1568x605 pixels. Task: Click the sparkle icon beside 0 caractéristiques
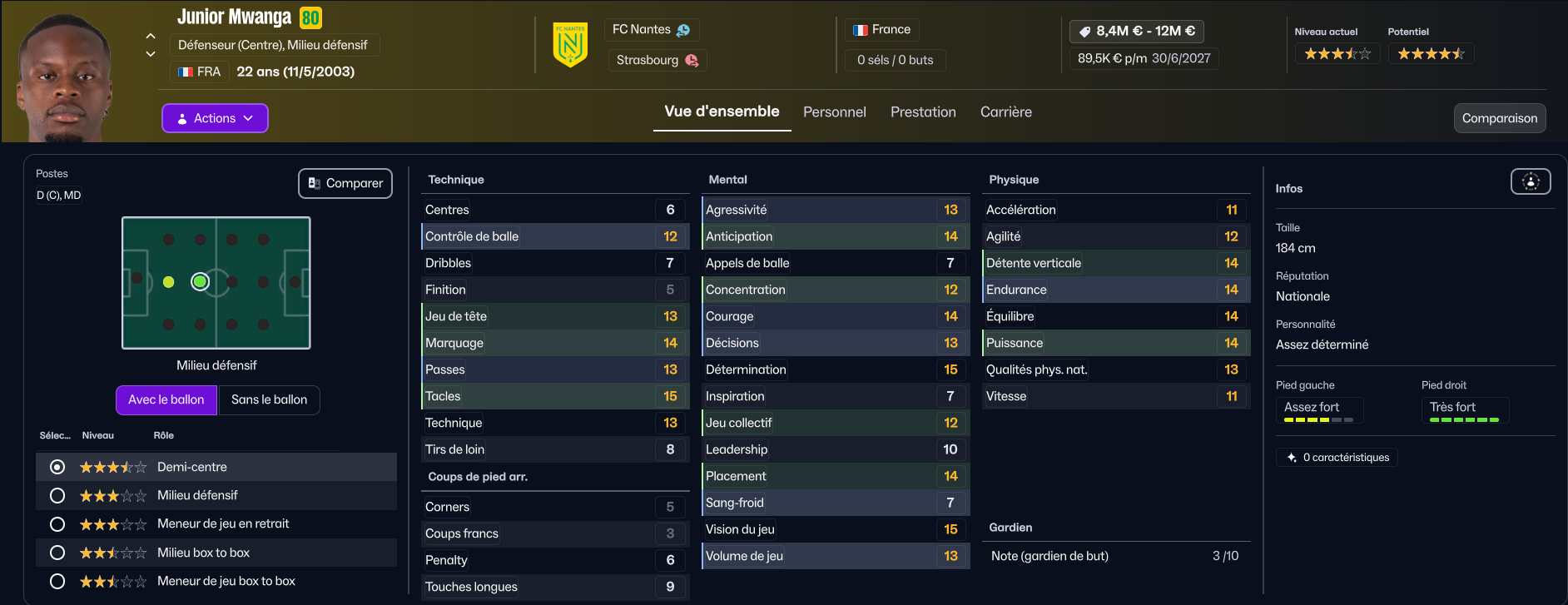pos(1291,458)
